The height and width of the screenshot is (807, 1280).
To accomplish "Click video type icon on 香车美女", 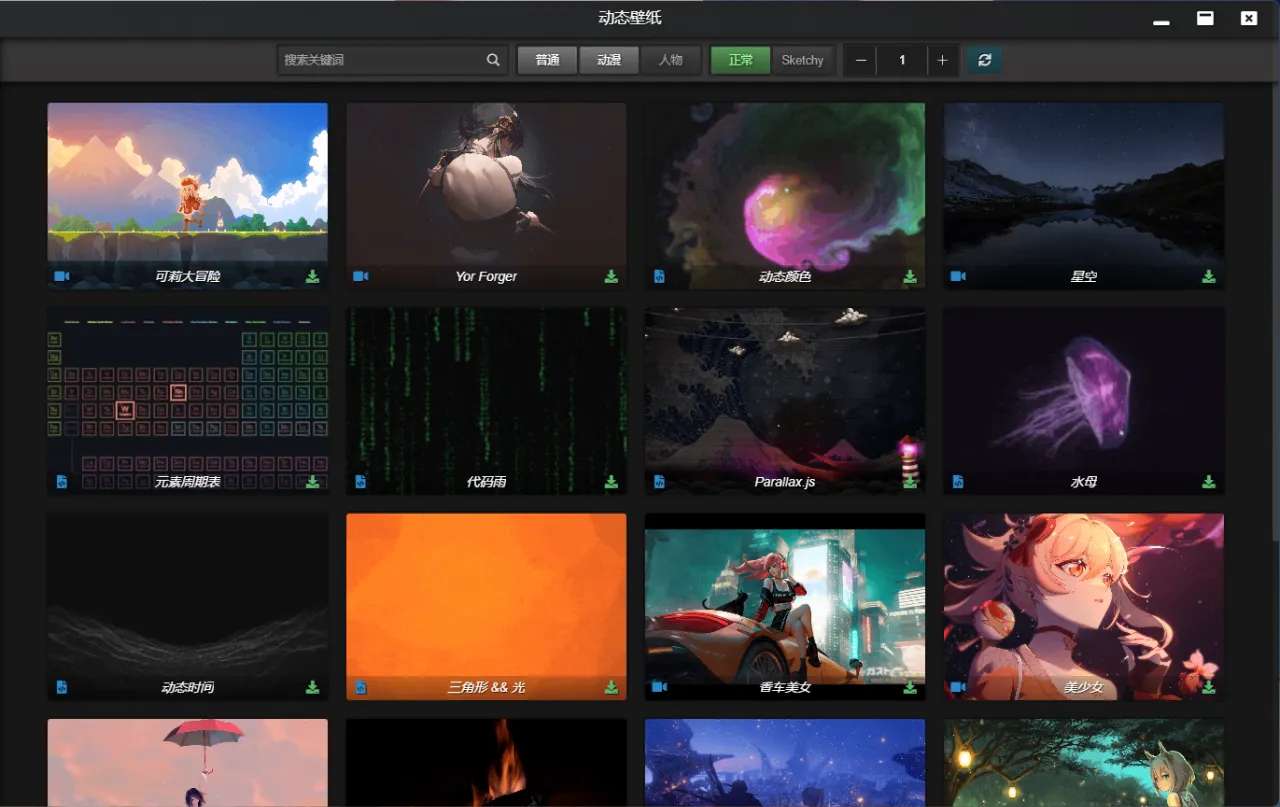I will pos(660,687).
